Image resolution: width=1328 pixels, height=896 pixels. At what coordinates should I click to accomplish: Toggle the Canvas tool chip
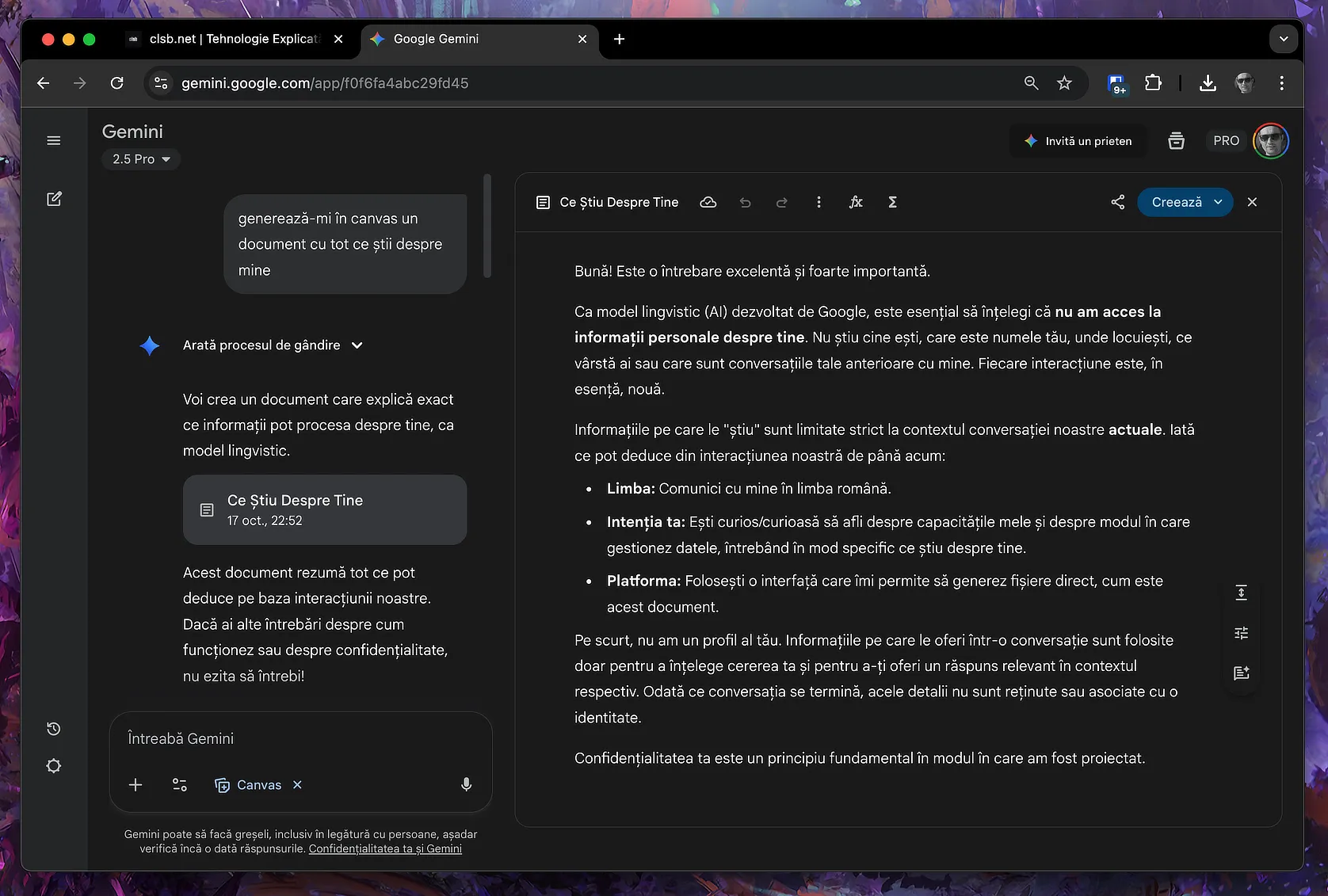coord(249,784)
